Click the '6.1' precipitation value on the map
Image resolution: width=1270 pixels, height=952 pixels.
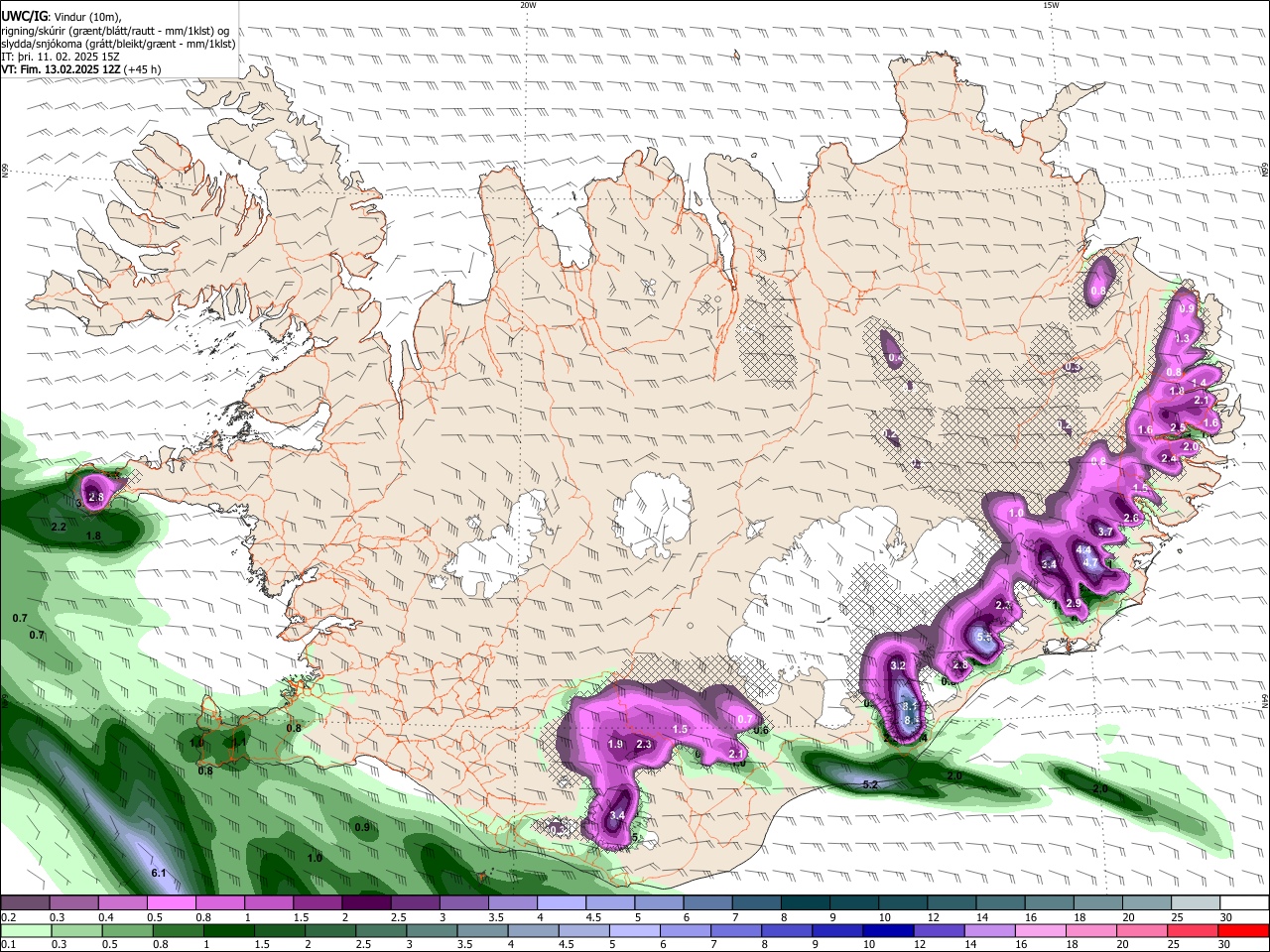(158, 873)
